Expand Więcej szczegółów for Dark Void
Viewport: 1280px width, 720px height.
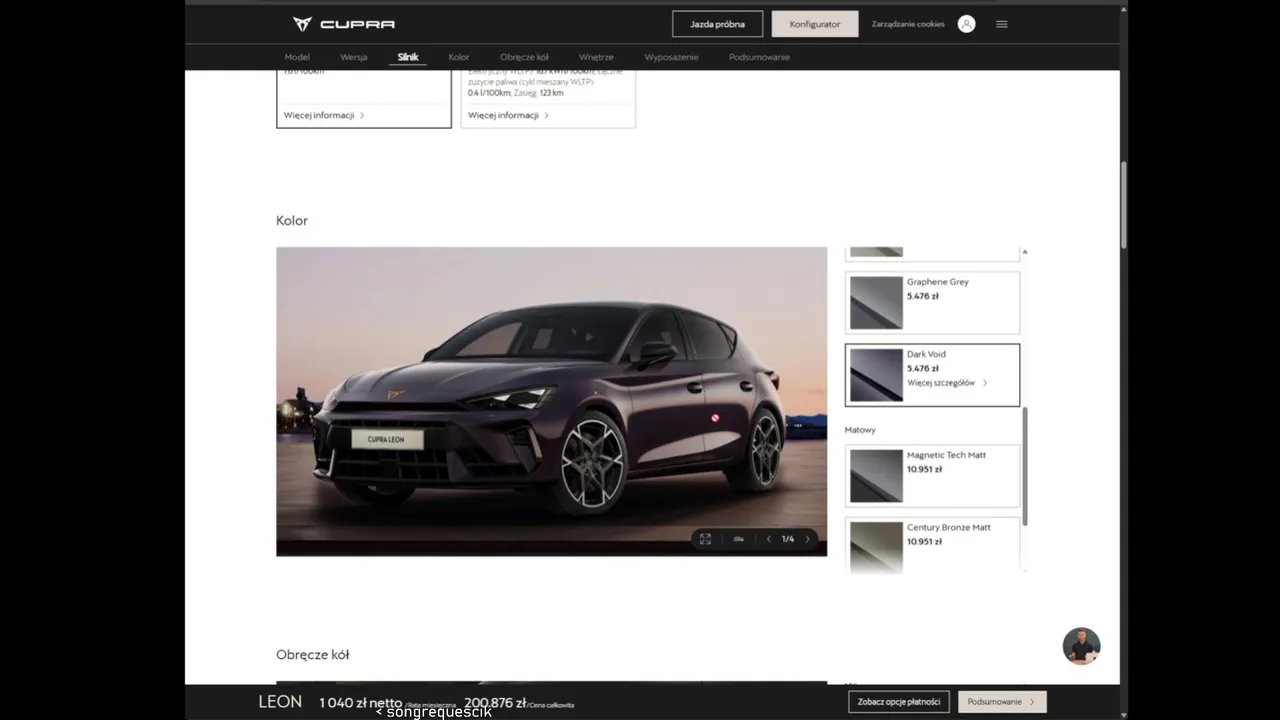(946, 383)
